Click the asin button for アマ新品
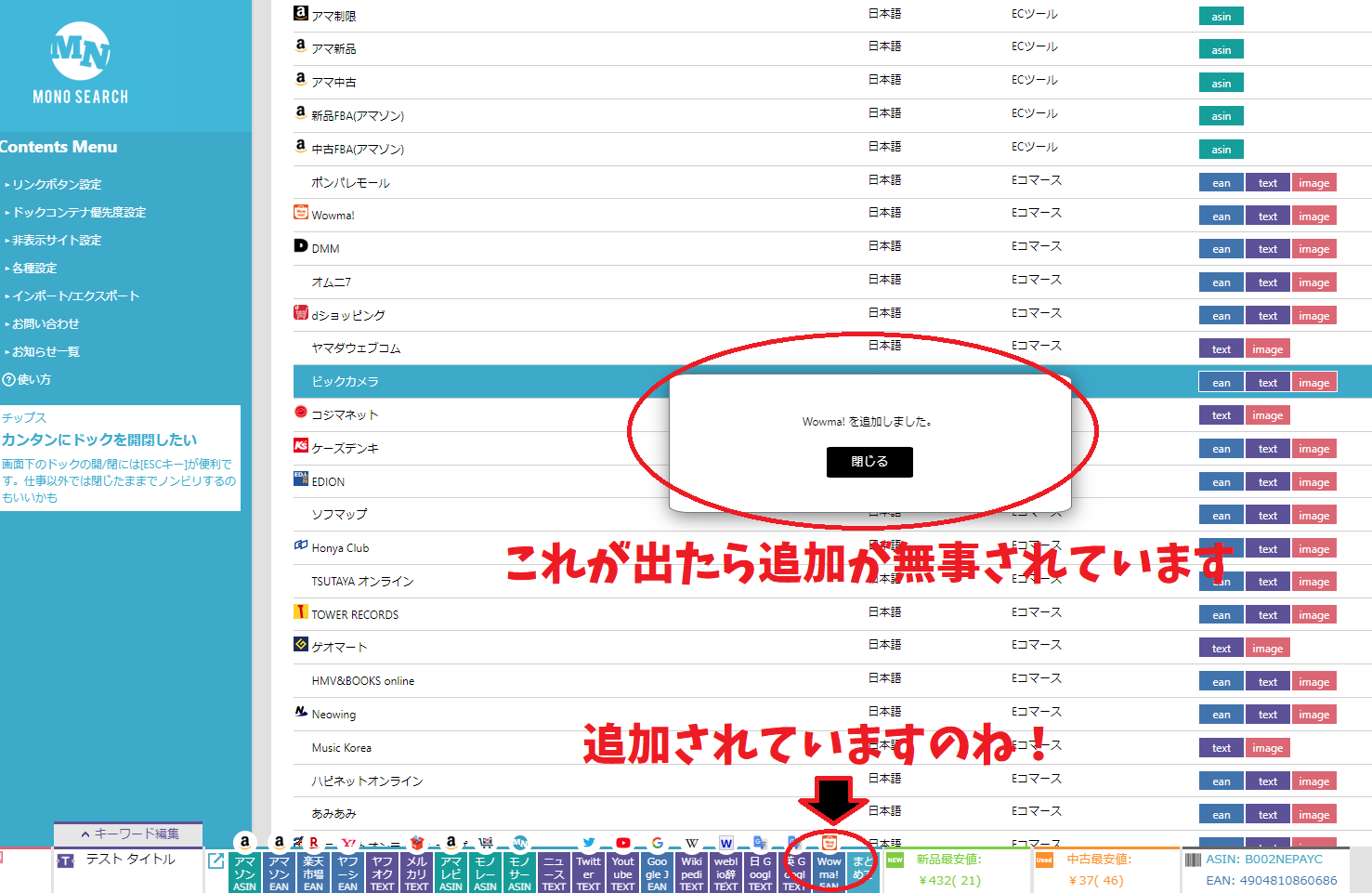This screenshot has height=893, width=1372. [1221, 50]
